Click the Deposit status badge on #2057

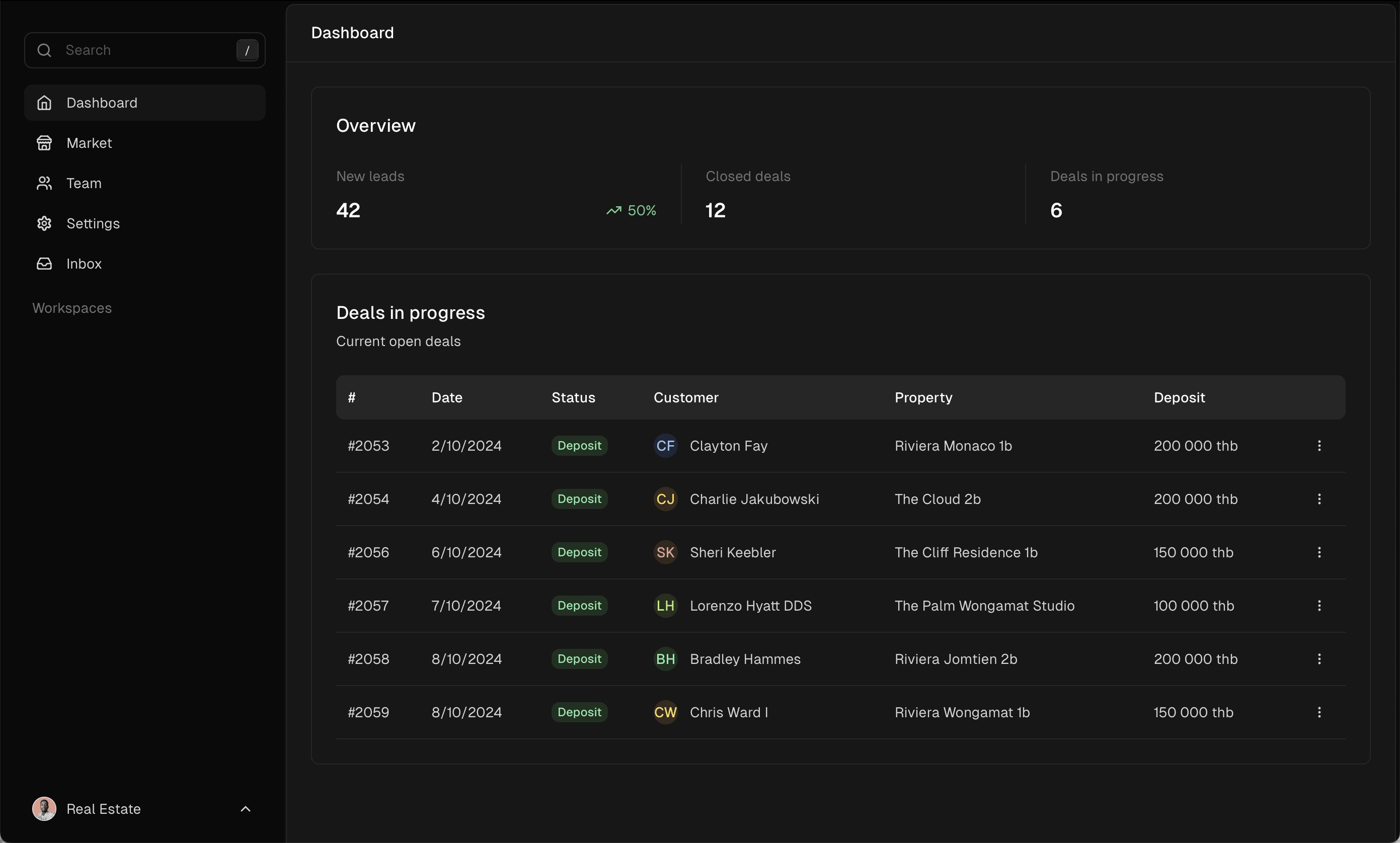tap(579, 606)
